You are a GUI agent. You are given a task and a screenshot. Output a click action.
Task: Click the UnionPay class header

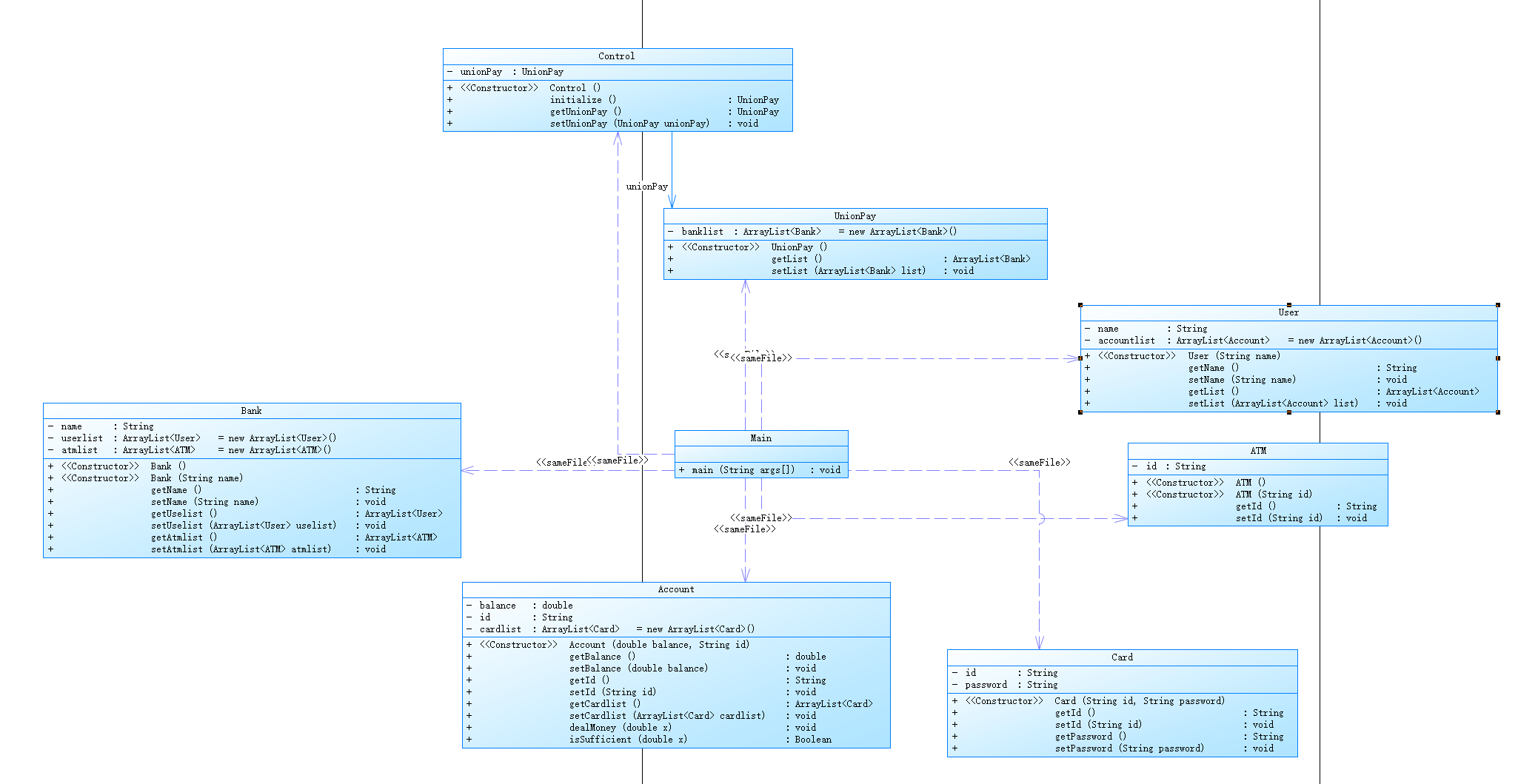click(855, 216)
